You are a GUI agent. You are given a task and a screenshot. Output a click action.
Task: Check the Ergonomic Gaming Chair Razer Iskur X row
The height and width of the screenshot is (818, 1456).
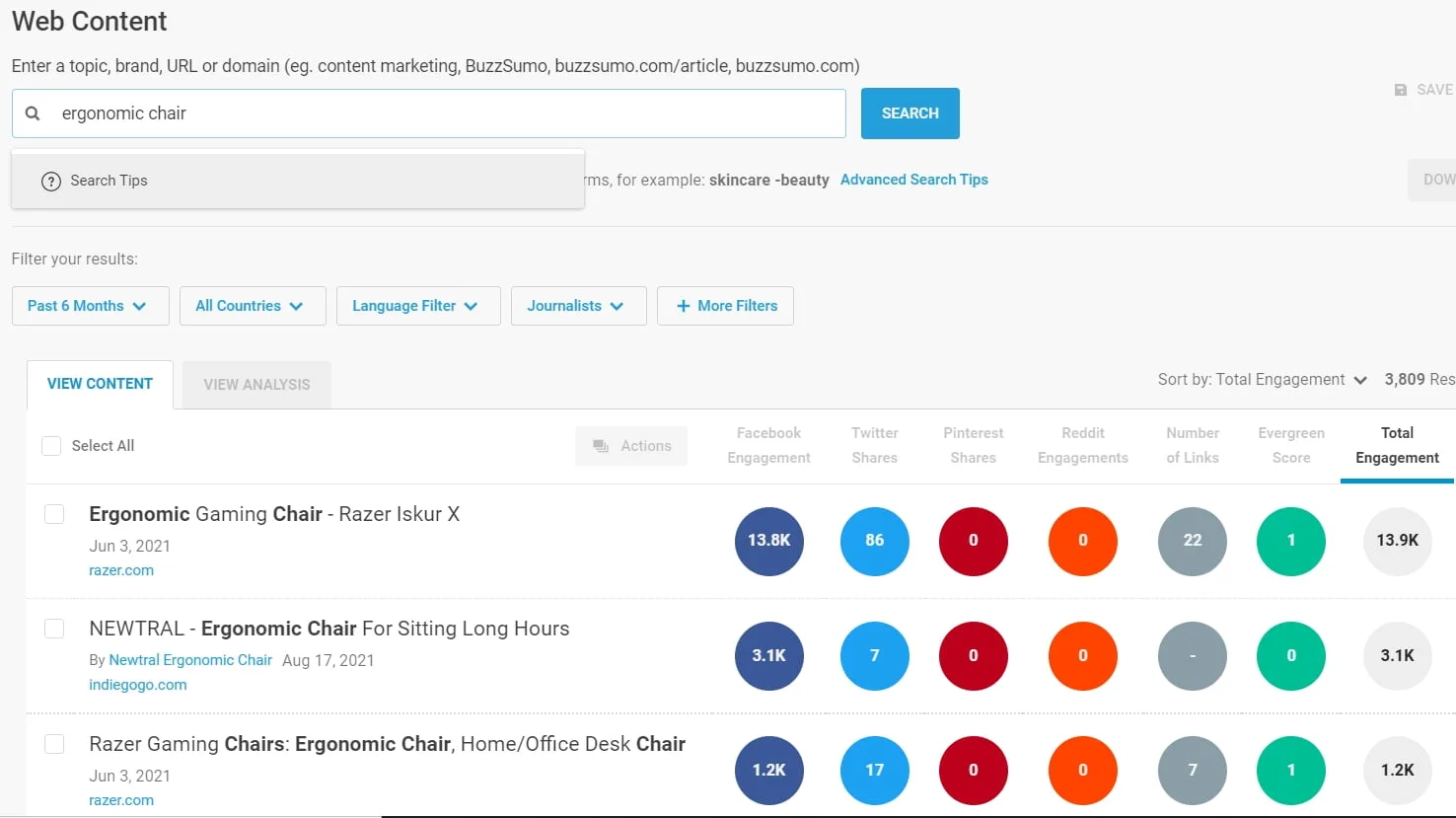coord(54,513)
